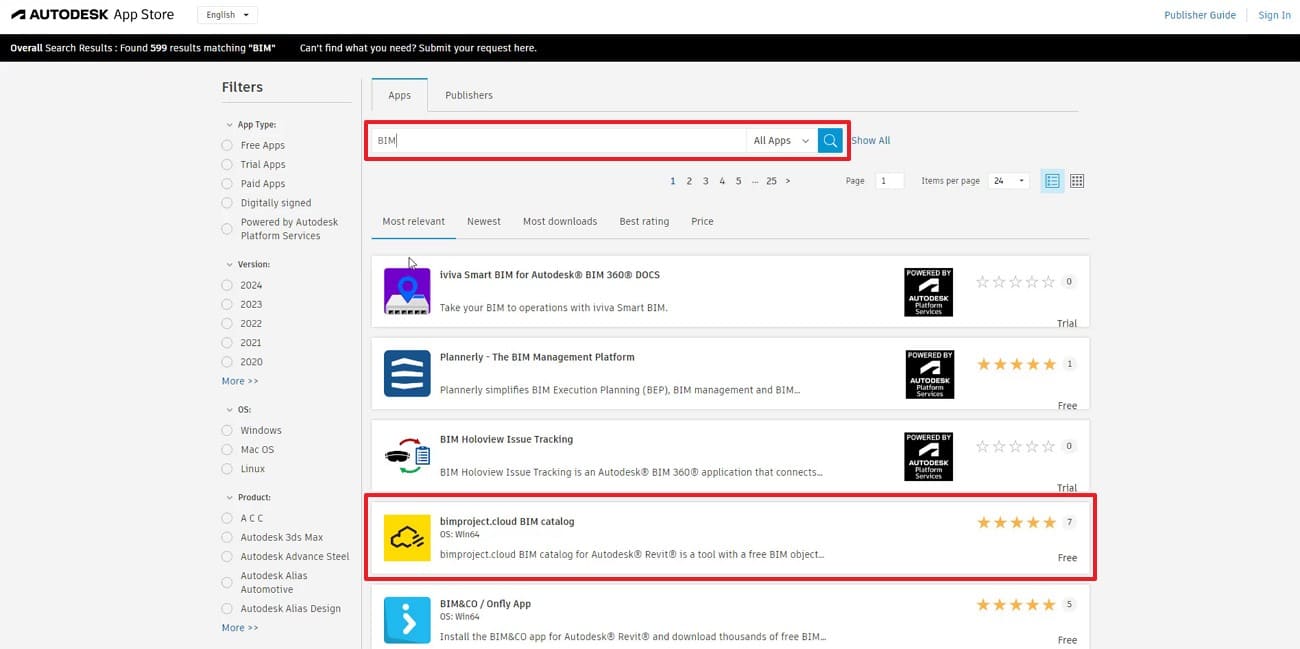Enable the Windows OS filter
Viewport: 1300px width, 649px height.
point(227,431)
